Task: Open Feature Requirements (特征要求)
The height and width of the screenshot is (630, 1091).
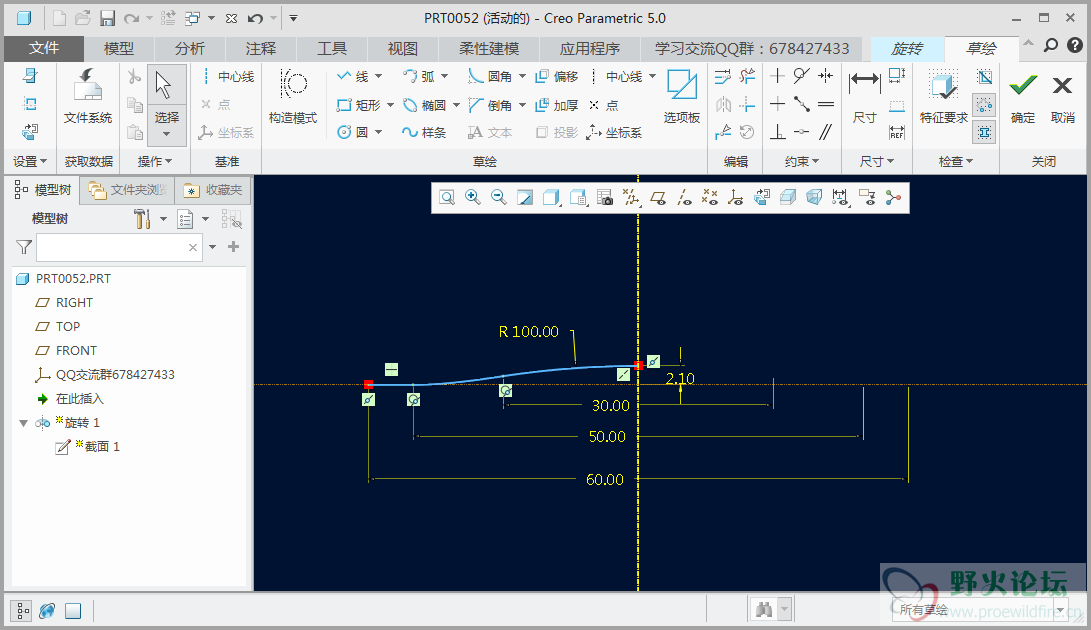Action: 943,96
